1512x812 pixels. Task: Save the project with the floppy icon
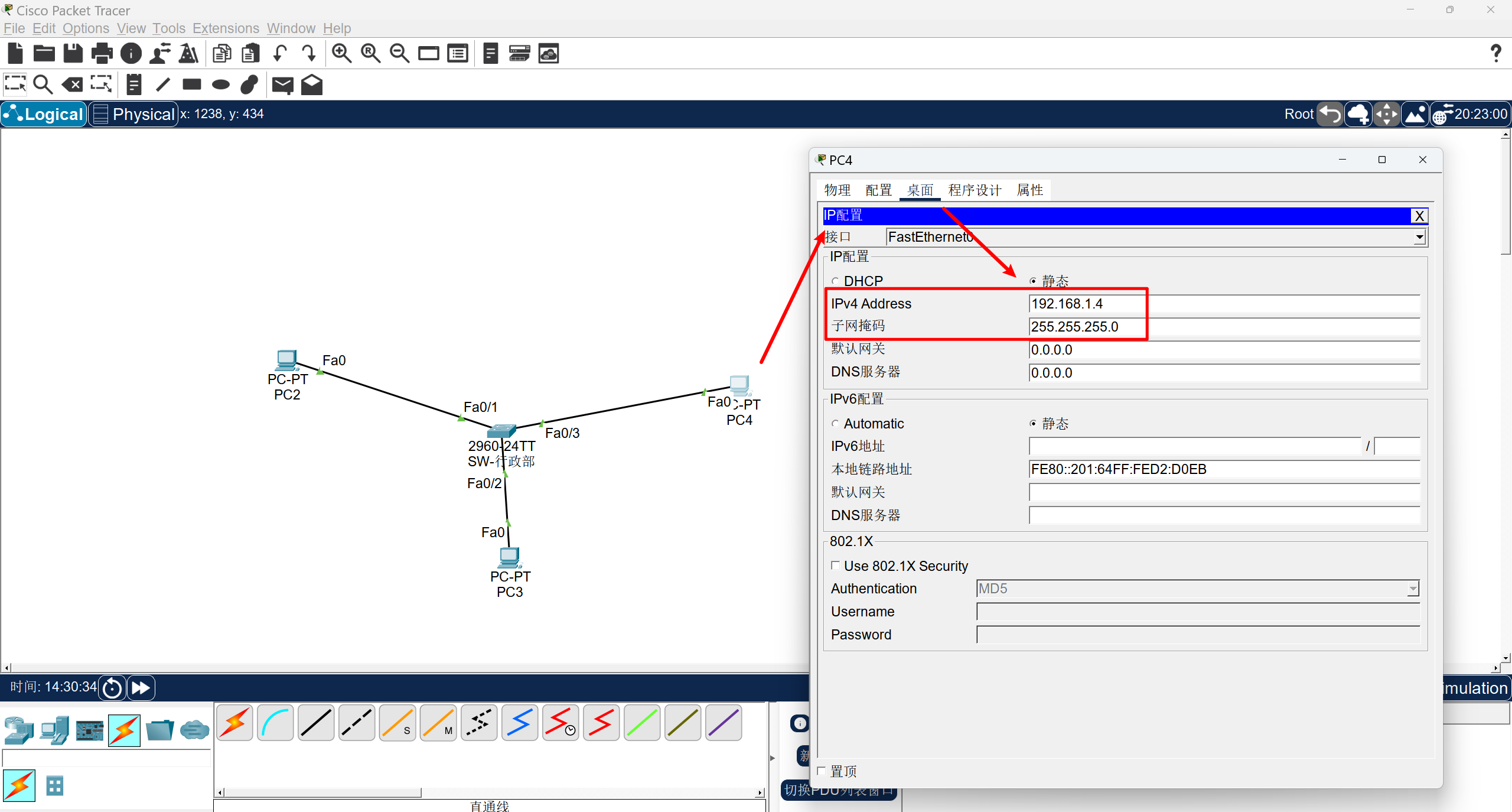pos(73,54)
